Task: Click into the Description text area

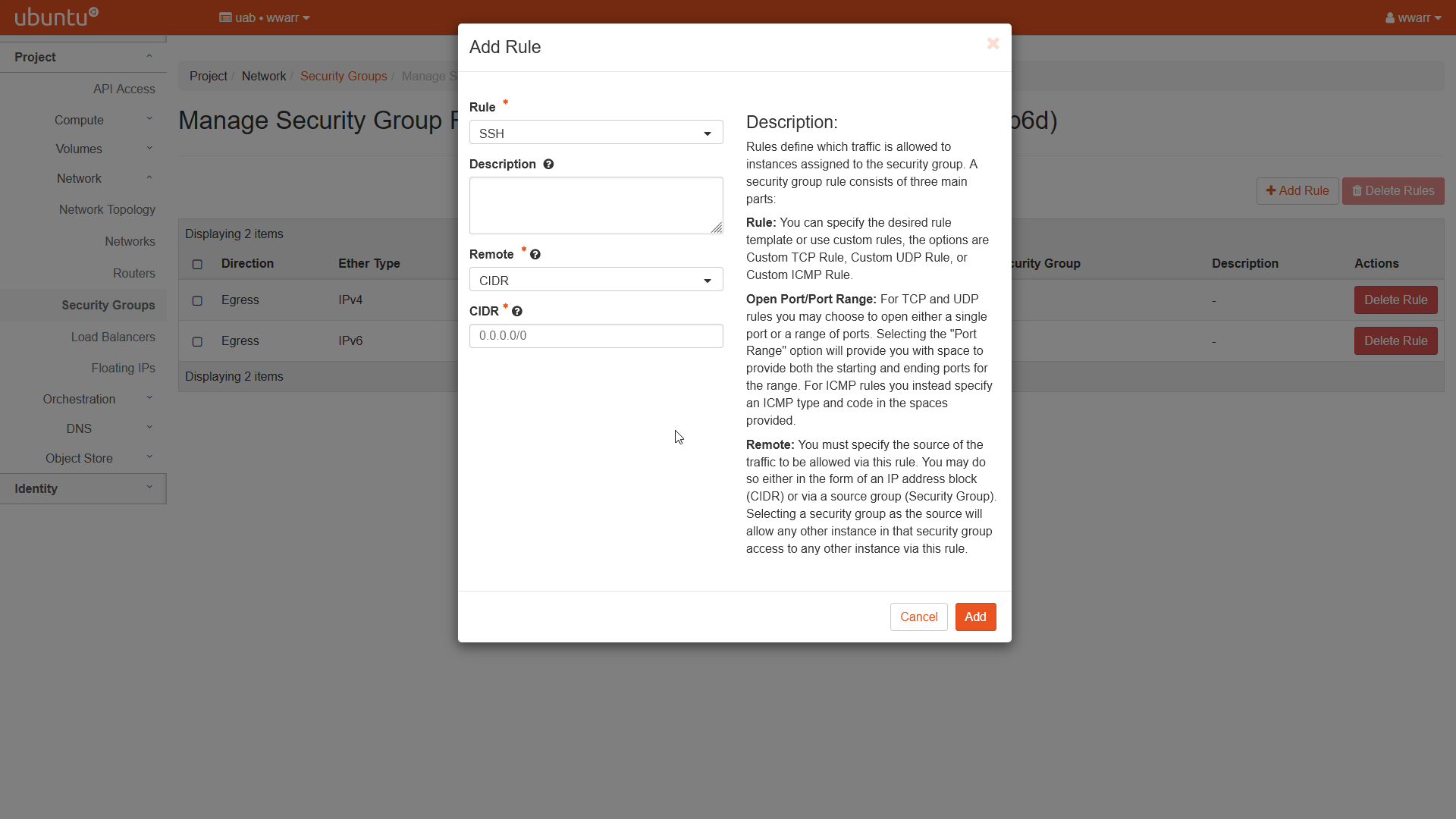Action: point(596,206)
